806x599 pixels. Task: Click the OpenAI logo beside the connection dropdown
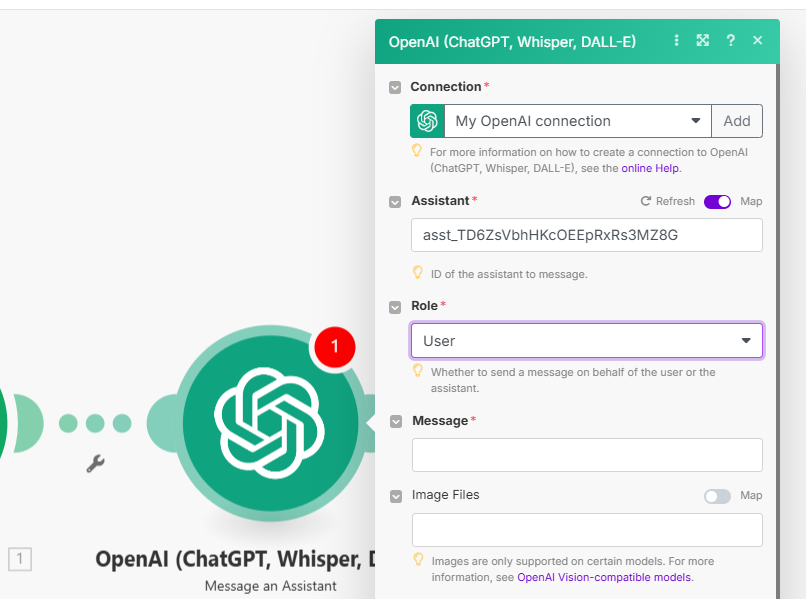(427, 121)
